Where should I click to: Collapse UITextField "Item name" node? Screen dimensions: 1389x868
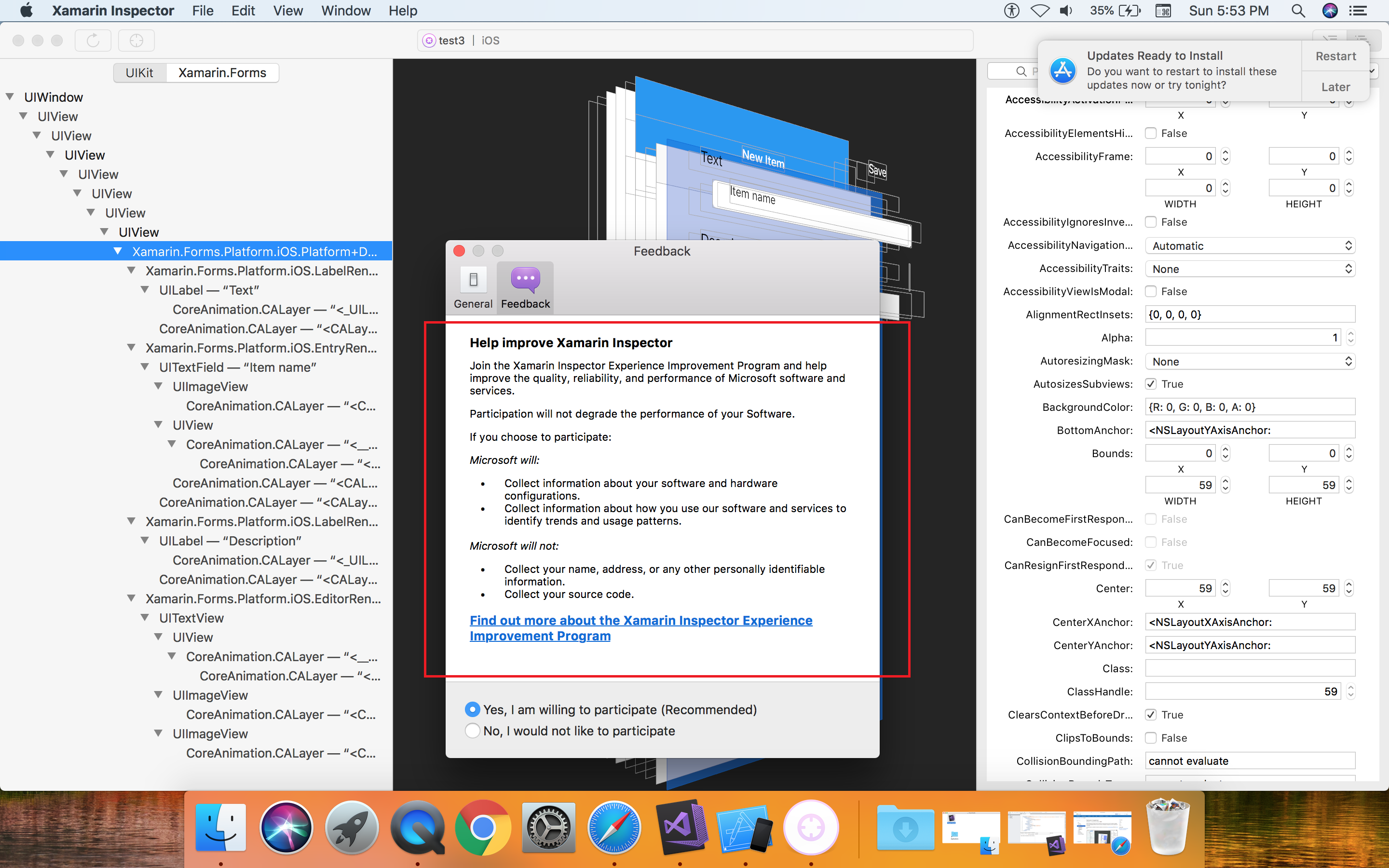tap(145, 367)
